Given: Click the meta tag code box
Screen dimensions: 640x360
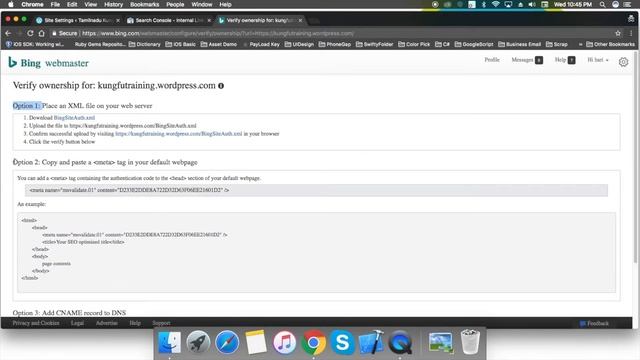Looking at the screenshot, I should tap(316, 190).
